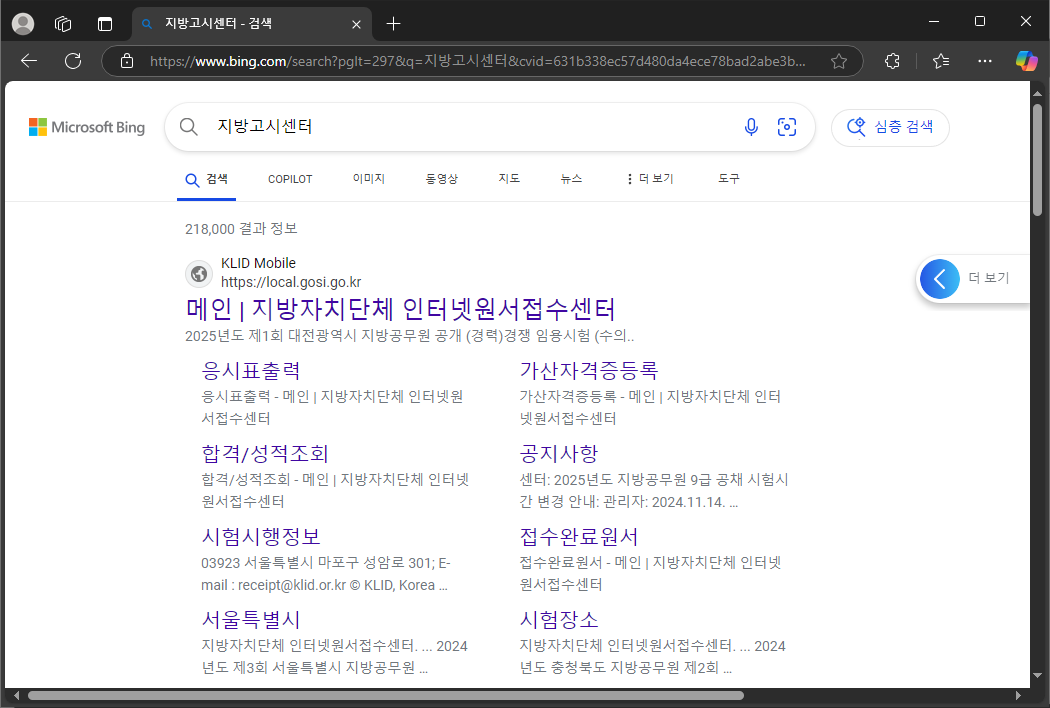1050x708 pixels.
Task: Open the favorites list icon
Action: (941, 62)
